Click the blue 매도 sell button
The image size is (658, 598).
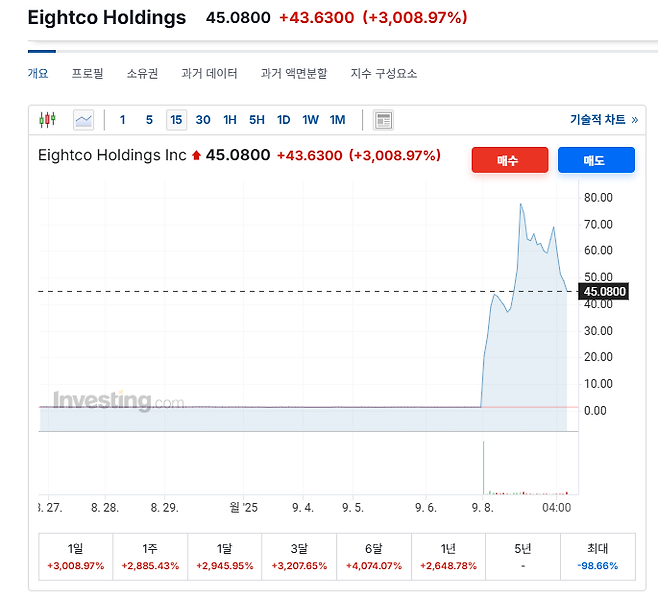point(596,160)
